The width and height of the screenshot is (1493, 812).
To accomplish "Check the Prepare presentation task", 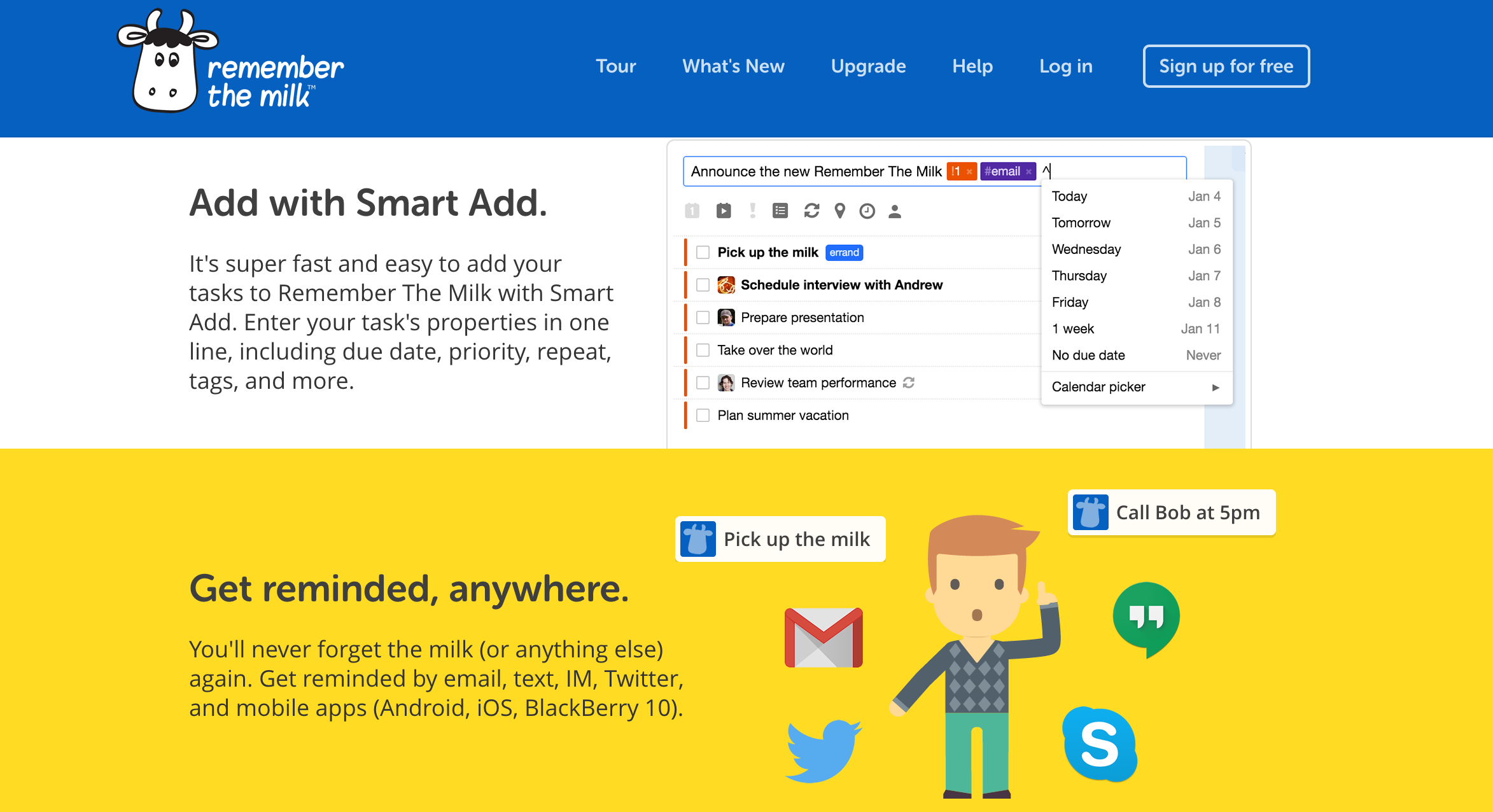I will pyautogui.click(x=703, y=318).
